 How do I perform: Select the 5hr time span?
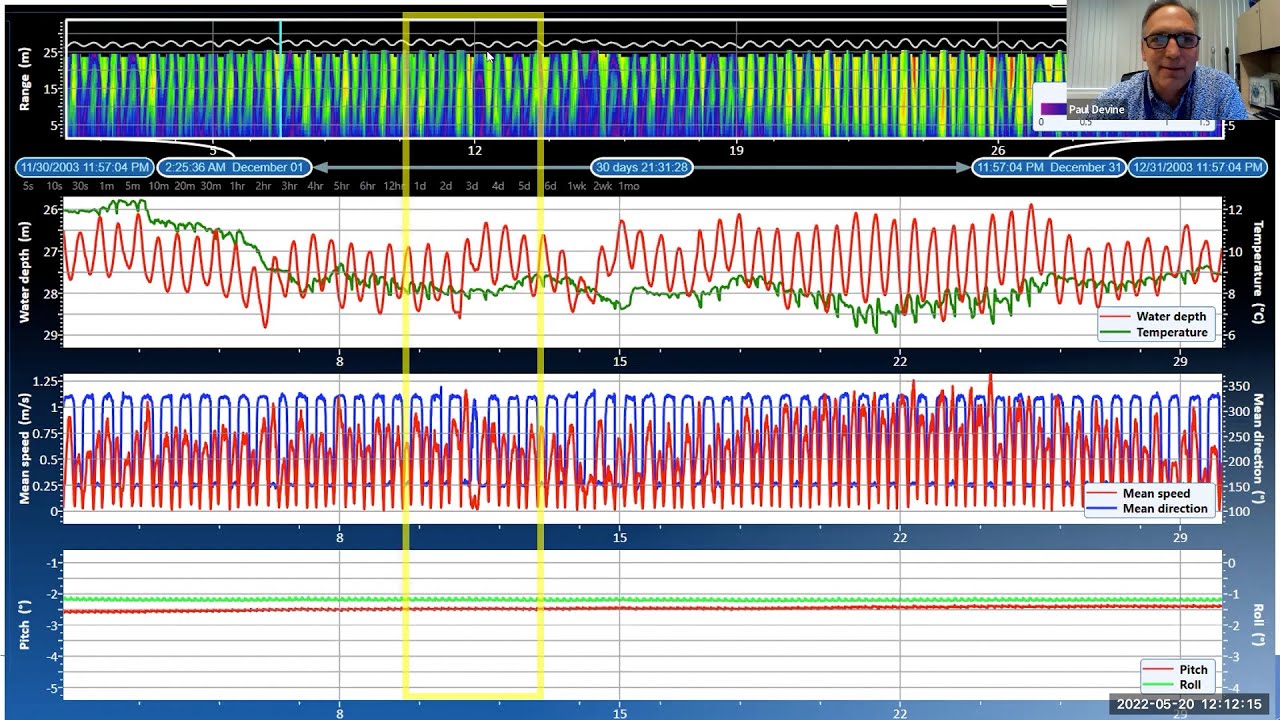click(341, 186)
